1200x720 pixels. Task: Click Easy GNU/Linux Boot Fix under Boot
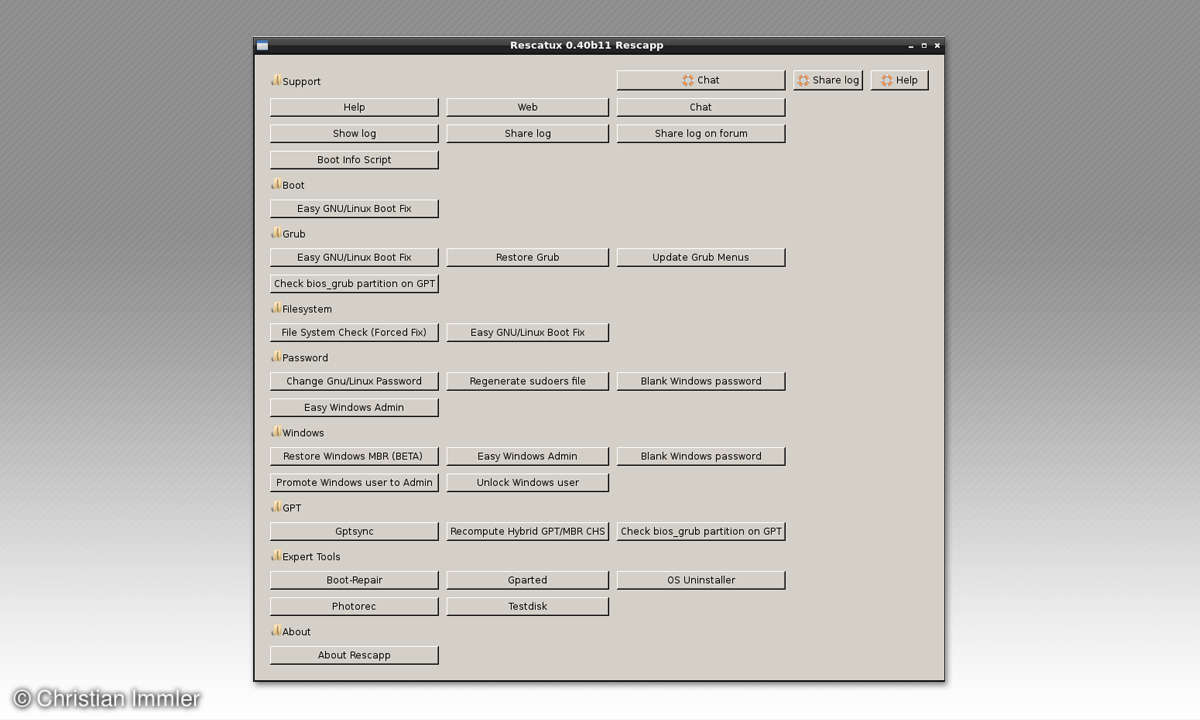tap(354, 209)
